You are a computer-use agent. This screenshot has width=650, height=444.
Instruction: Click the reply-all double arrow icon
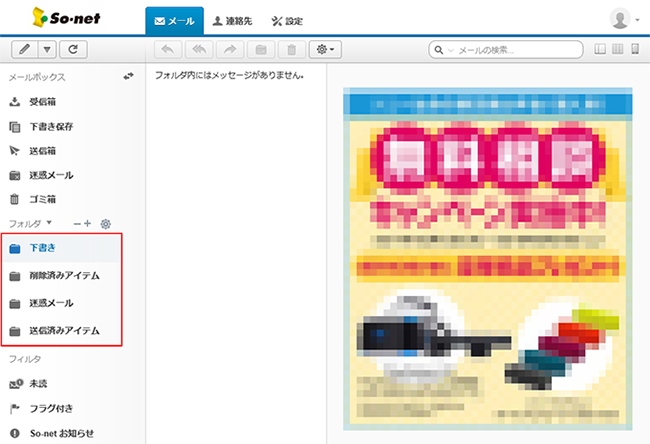coord(199,48)
